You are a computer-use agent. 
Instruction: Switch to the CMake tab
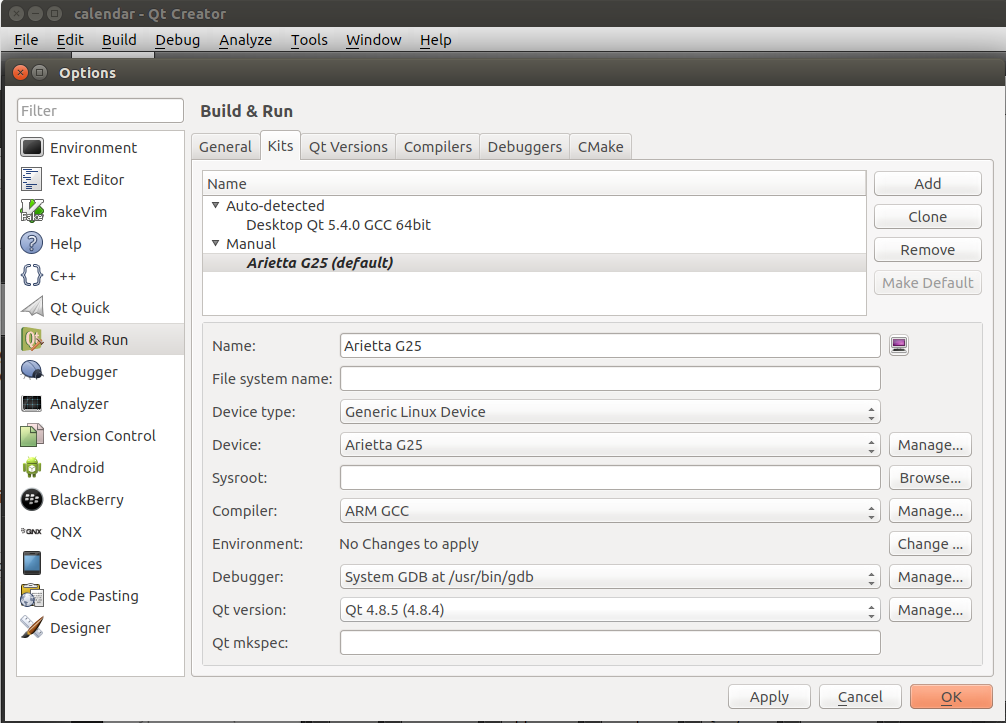601,147
